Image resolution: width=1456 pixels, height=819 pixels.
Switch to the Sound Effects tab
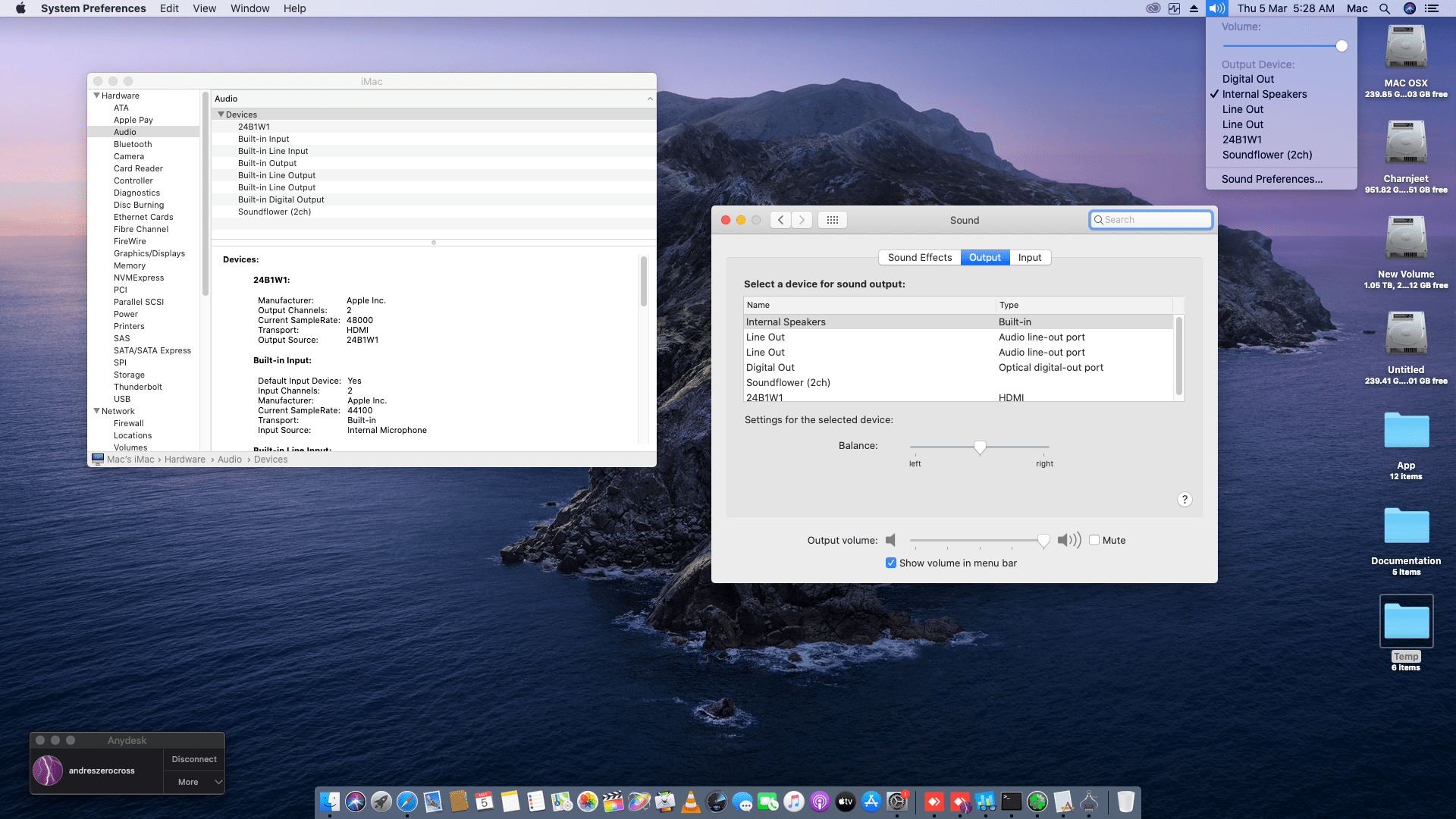pos(919,257)
